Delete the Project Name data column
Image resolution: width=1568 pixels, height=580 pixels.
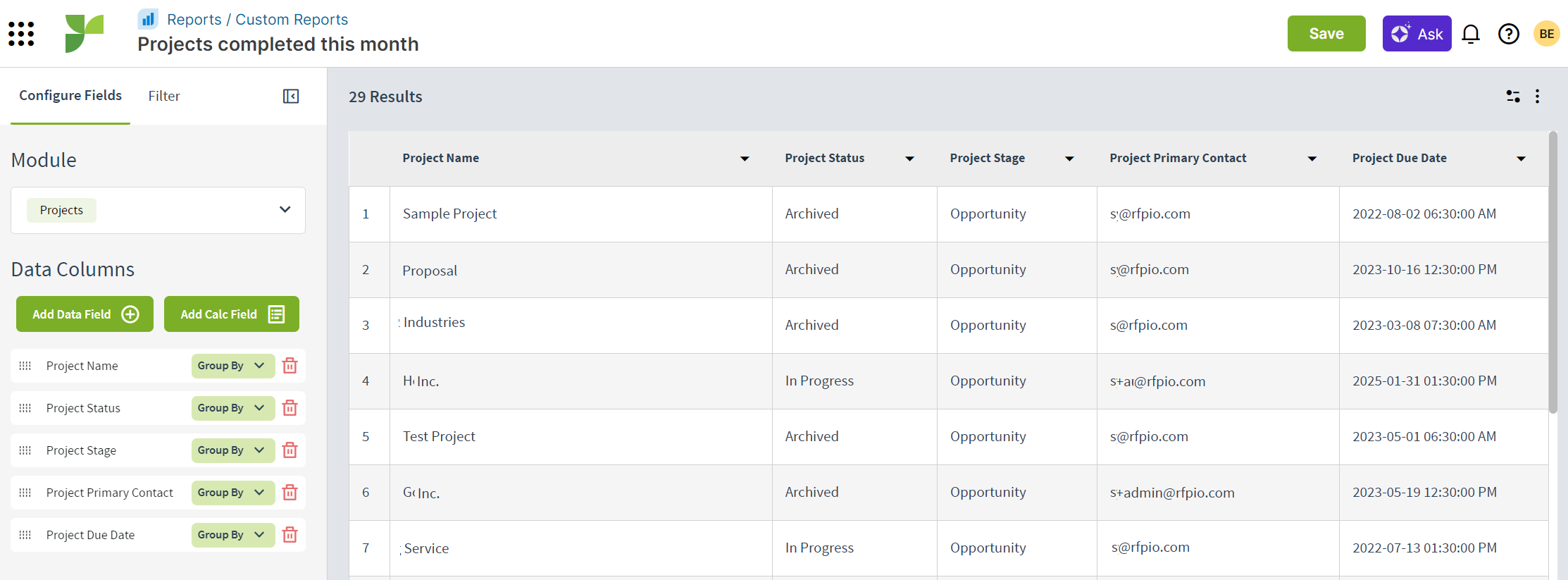click(x=290, y=366)
